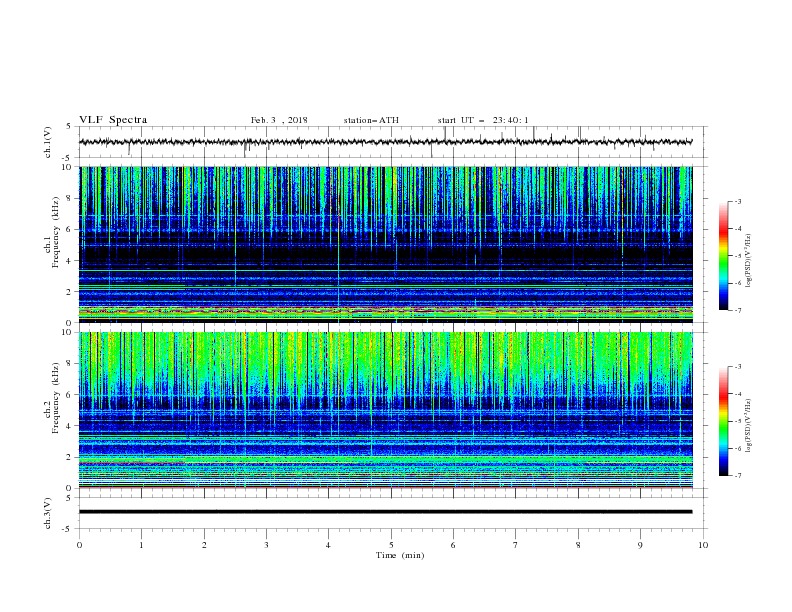Image resolution: width=792 pixels, height=612 pixels.
Task: Click the ch.1 'Frequency (kHz)' axis label
Action: point(56,233)
